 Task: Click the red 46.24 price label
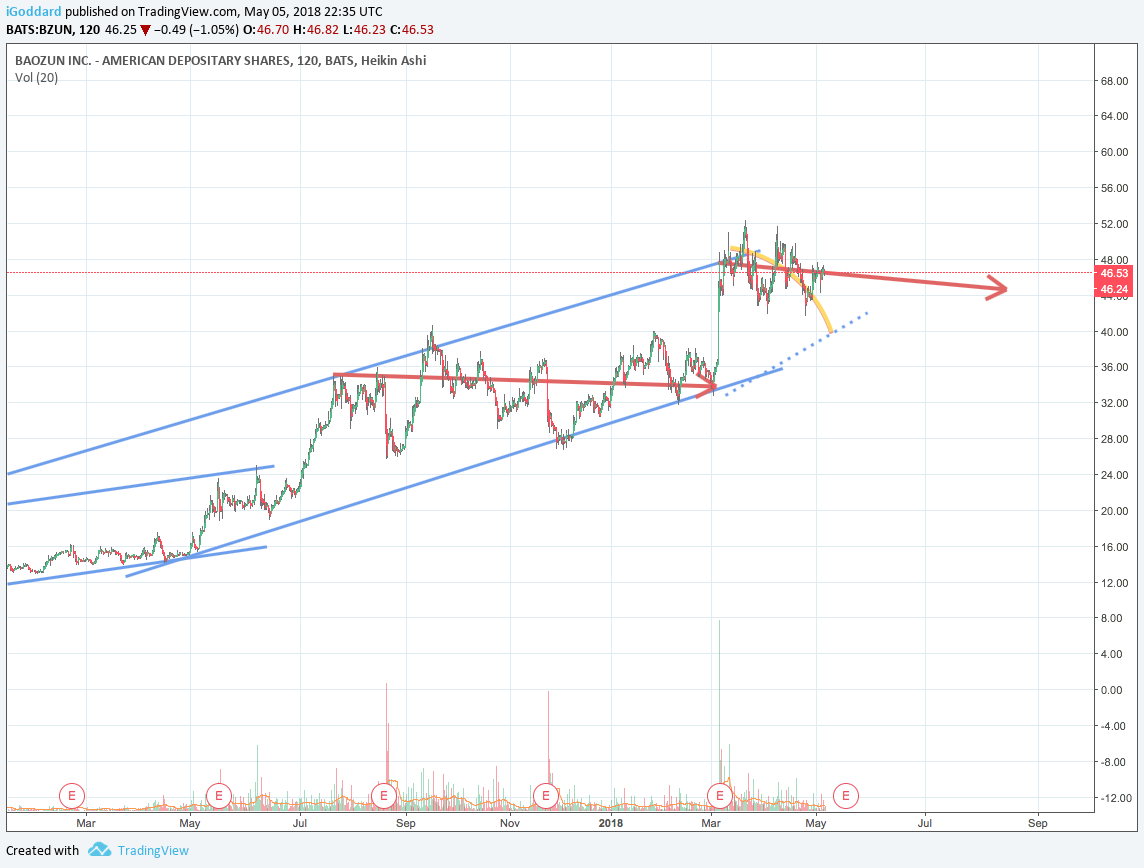click(1113, 289)
